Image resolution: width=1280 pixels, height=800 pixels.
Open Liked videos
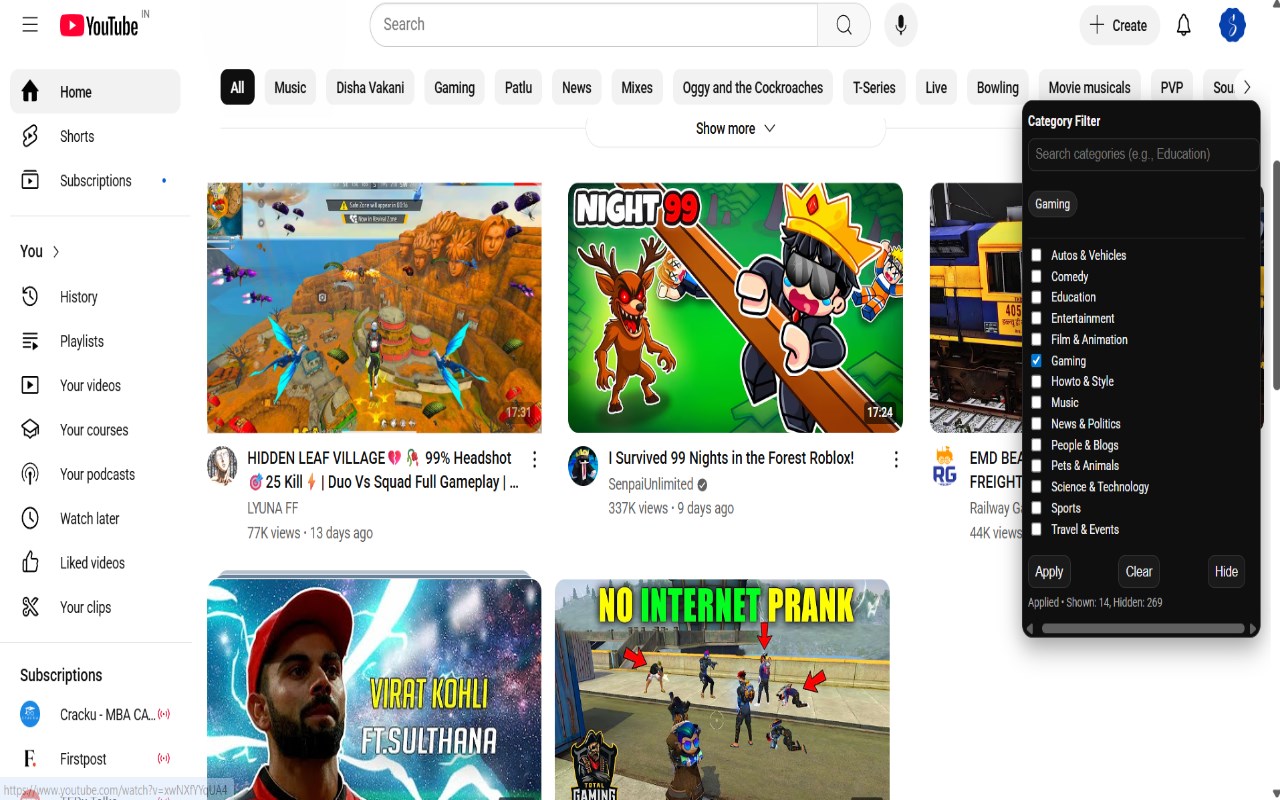tap(95, 563)
